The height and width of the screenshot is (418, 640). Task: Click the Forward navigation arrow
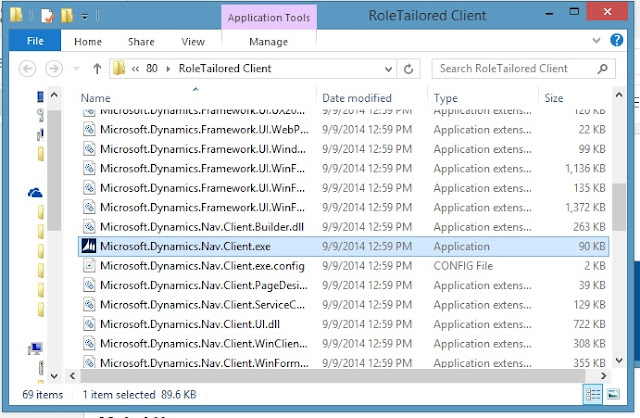pyautogui.click(x=54, y=69)
